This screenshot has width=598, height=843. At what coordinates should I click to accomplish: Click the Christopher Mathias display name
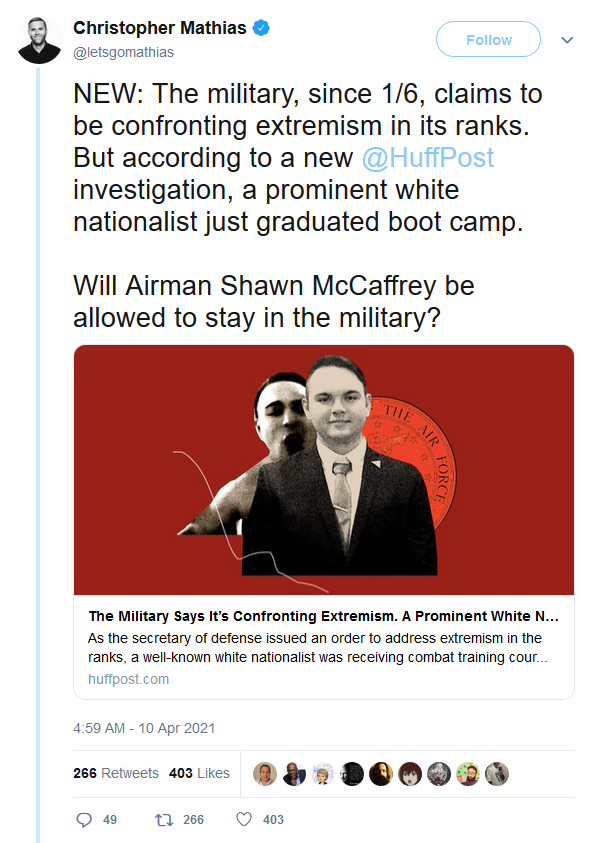(x=160, y=28)
